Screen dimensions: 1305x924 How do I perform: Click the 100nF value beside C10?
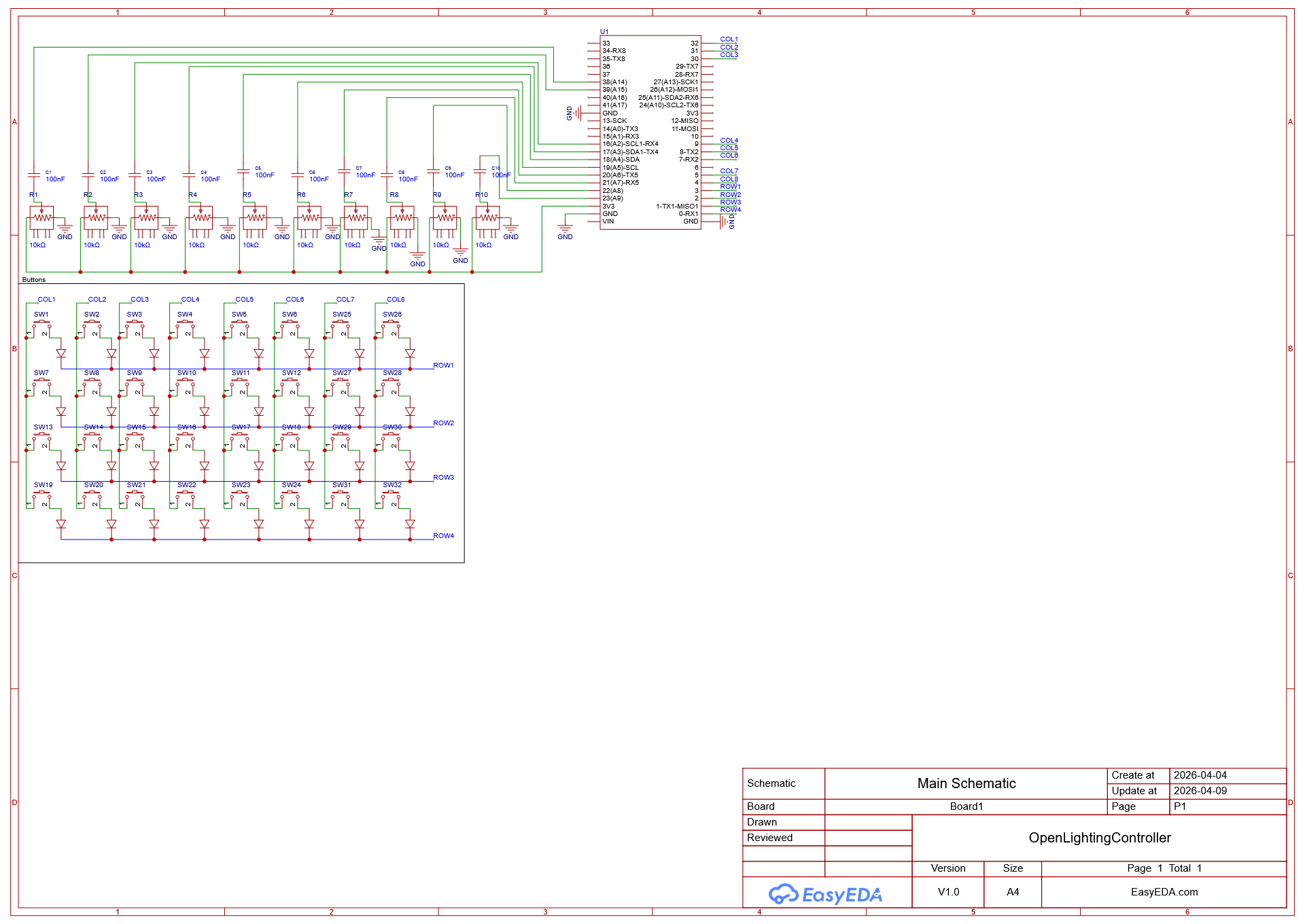click(x=501, y=175)
